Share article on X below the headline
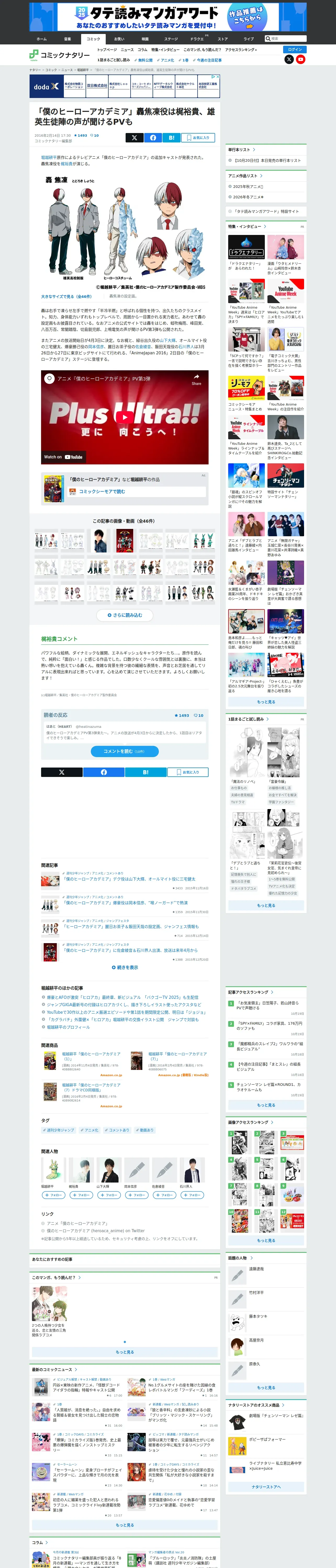The height and width of the screenshot is (1568, 336). coord(135,137)
